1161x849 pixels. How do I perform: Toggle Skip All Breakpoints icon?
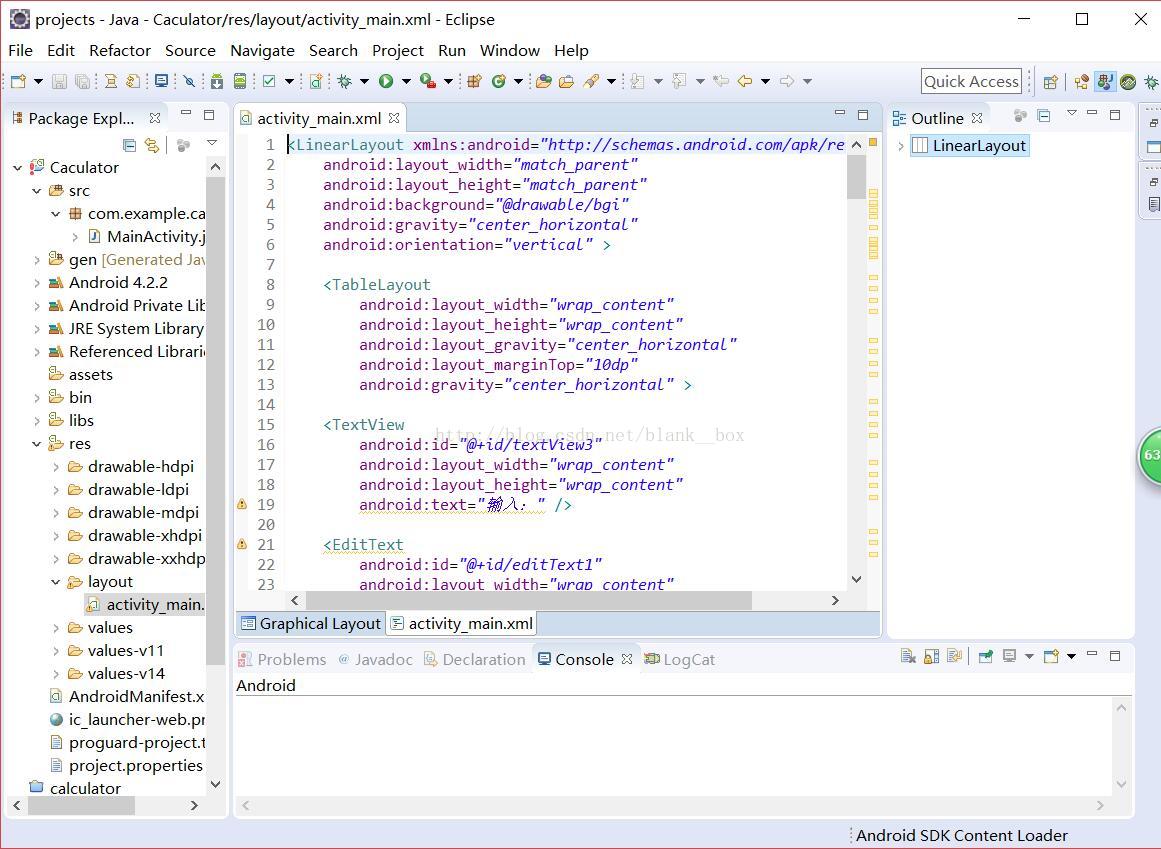point(189,81)
